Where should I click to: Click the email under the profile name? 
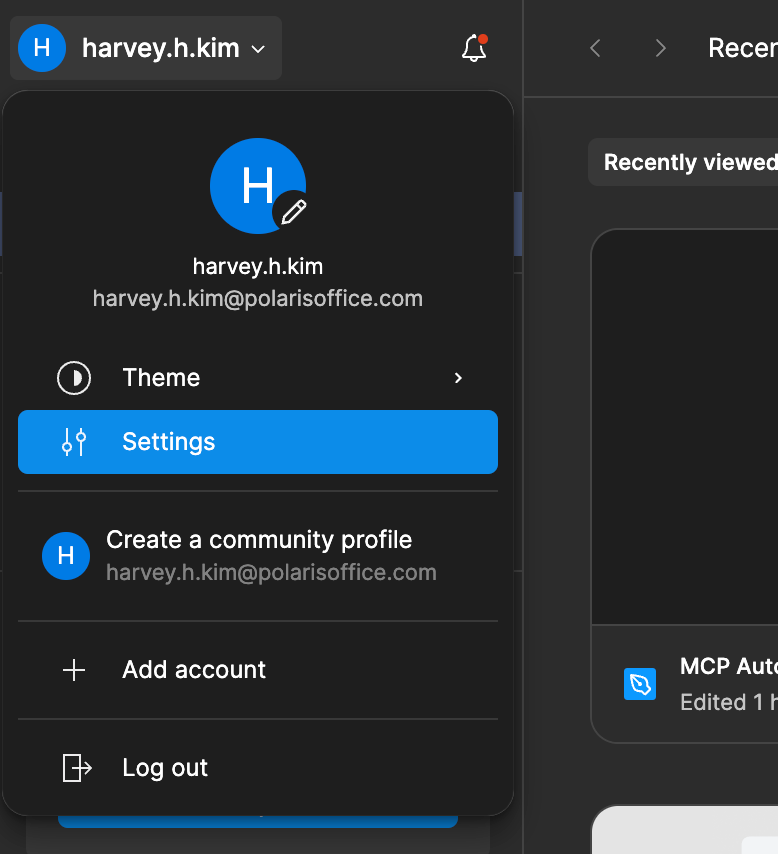click(258, 299)
